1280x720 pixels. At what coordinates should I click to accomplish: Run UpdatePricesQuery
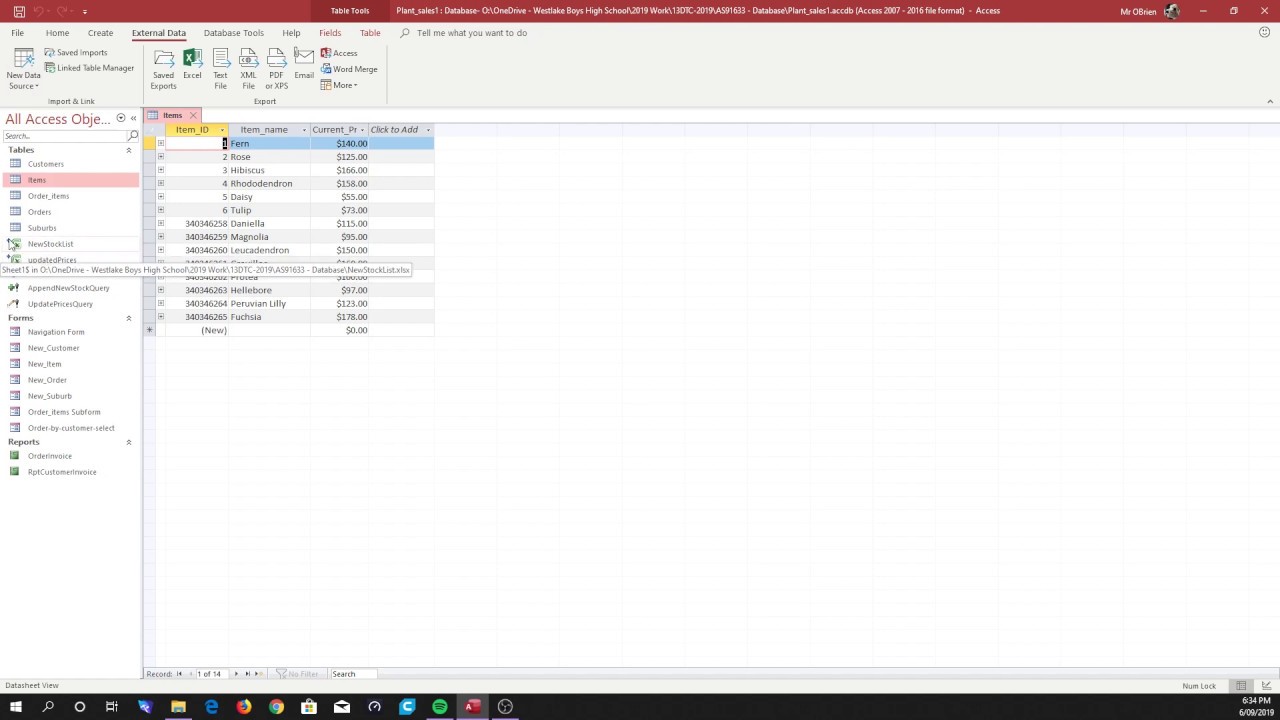(60, 304)
